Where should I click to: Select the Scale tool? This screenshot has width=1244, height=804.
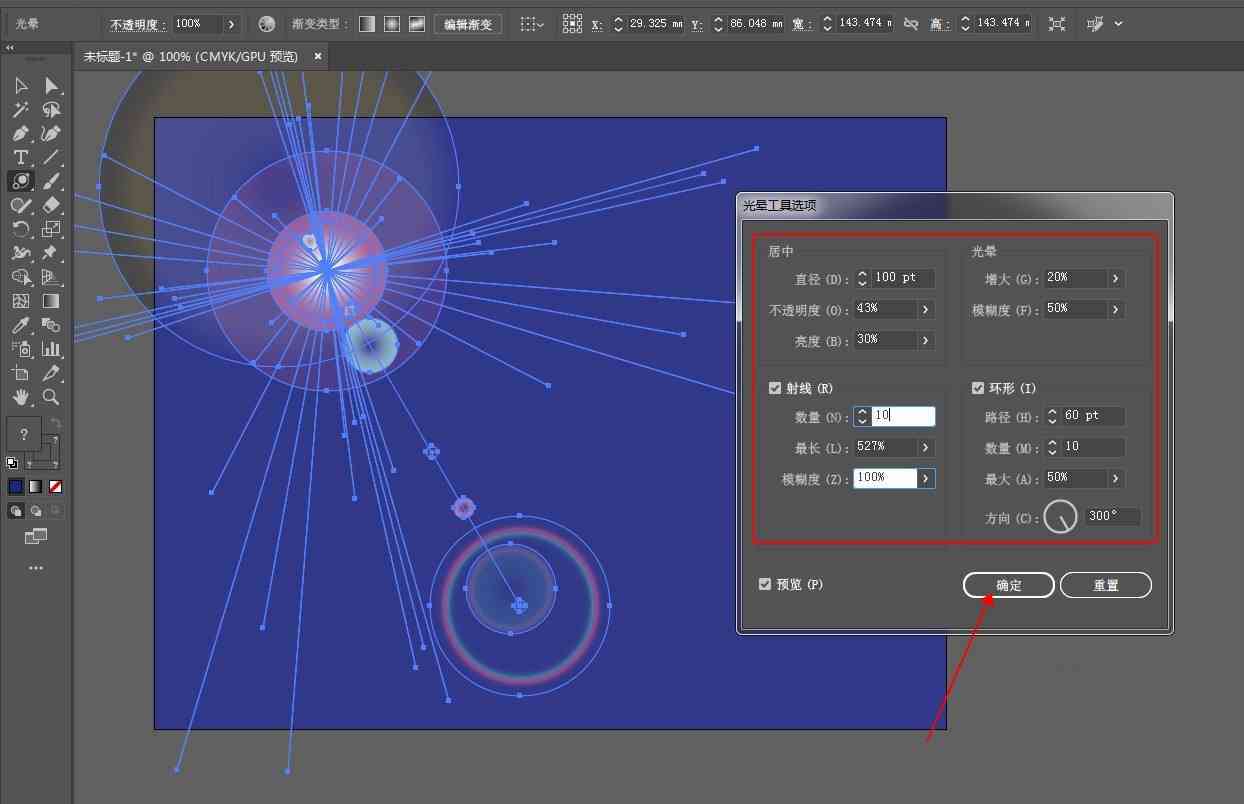coord(51,230)
